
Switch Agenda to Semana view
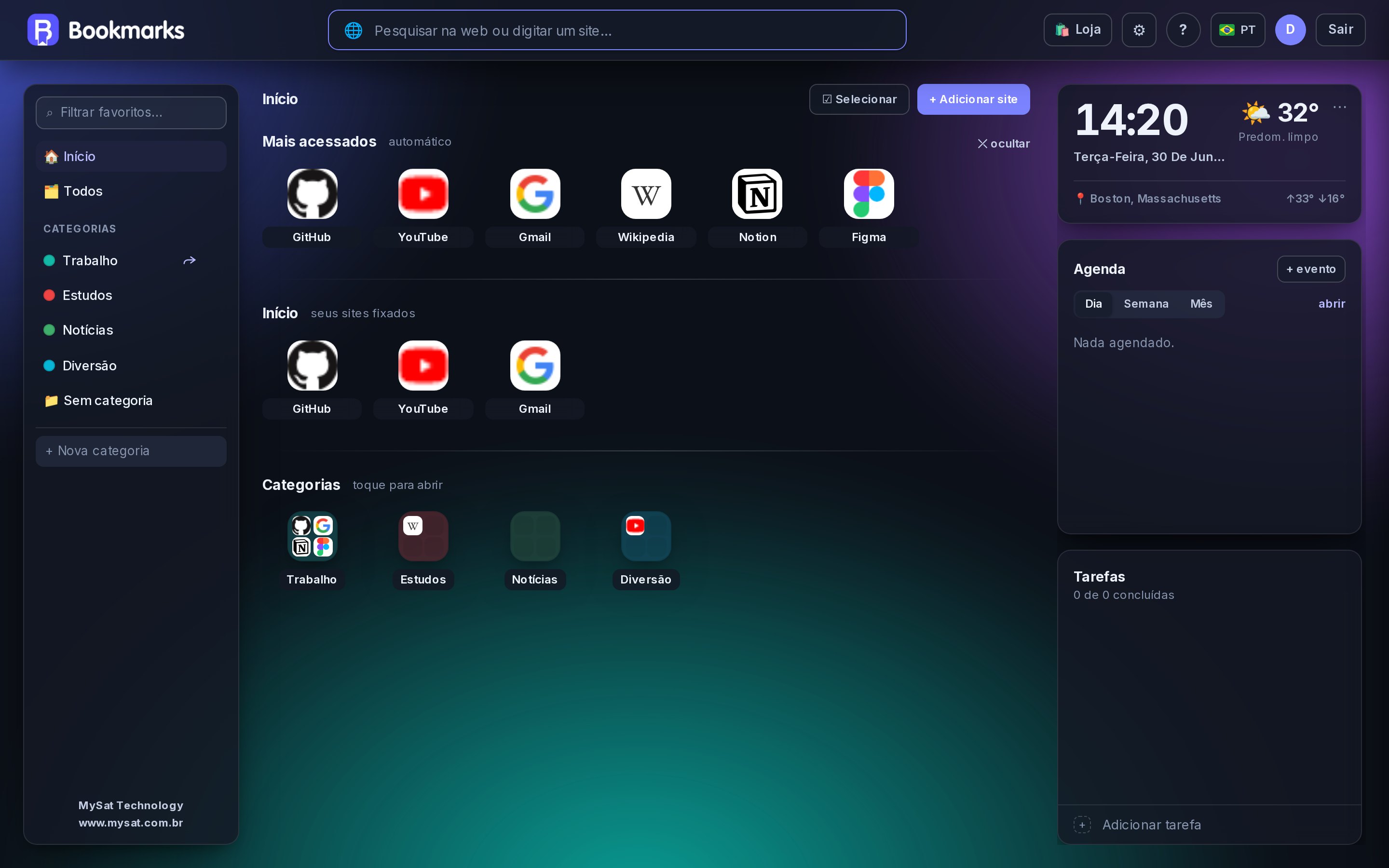(x=1145, y=304)
